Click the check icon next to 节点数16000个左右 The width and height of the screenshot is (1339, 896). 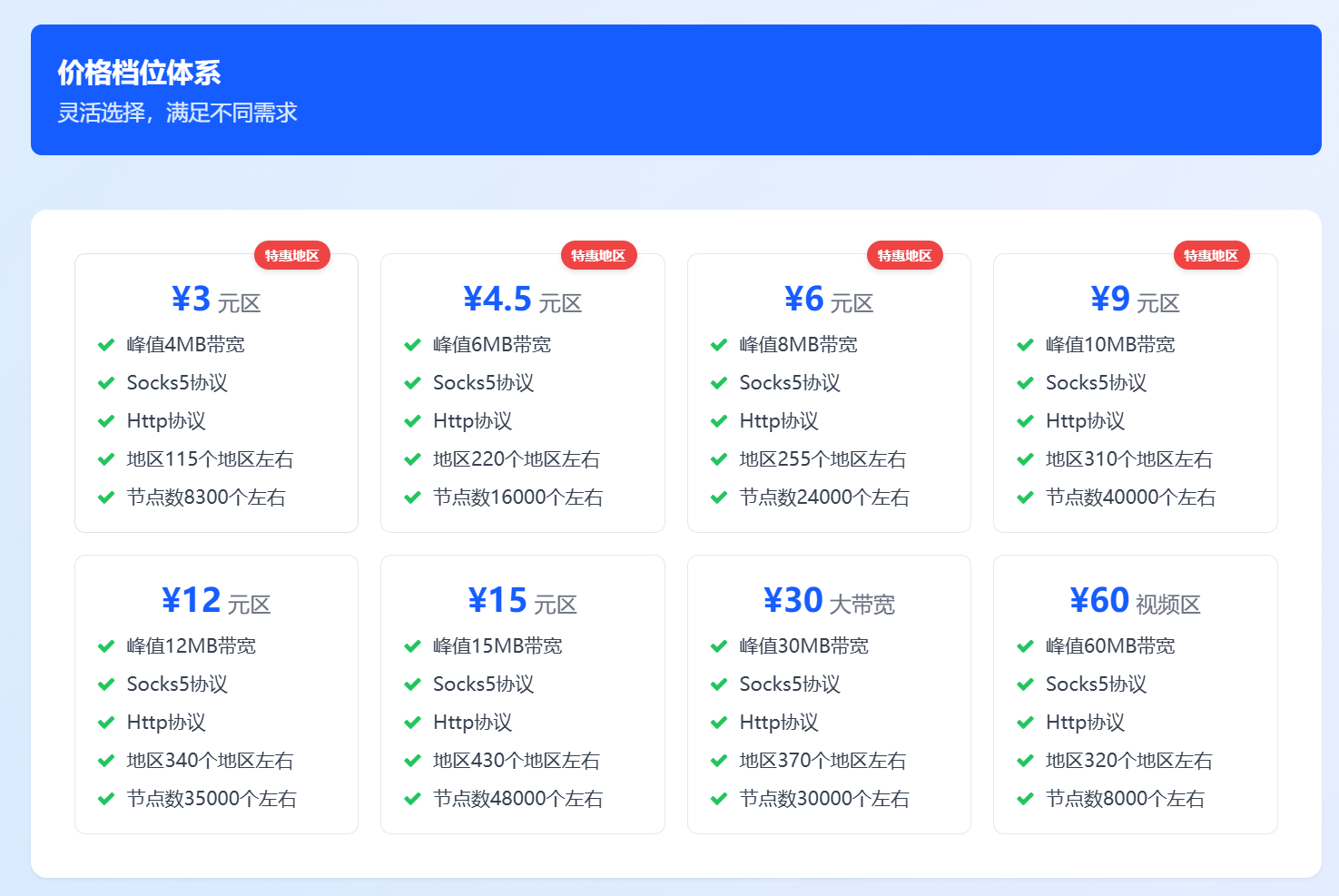click(412, 497)
